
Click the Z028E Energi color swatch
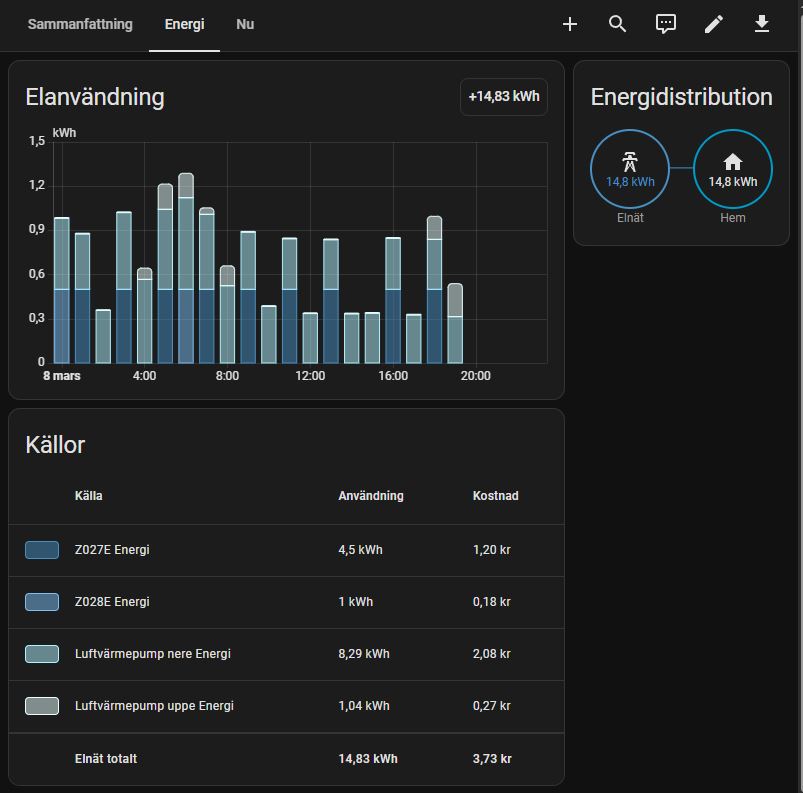click(x=42, y=602)
